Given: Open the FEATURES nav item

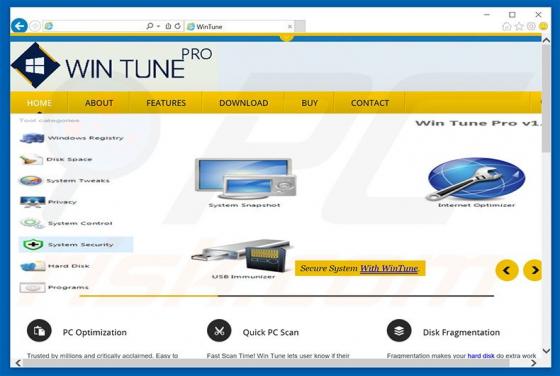Looking at the screenshot, I should [166, 103].
